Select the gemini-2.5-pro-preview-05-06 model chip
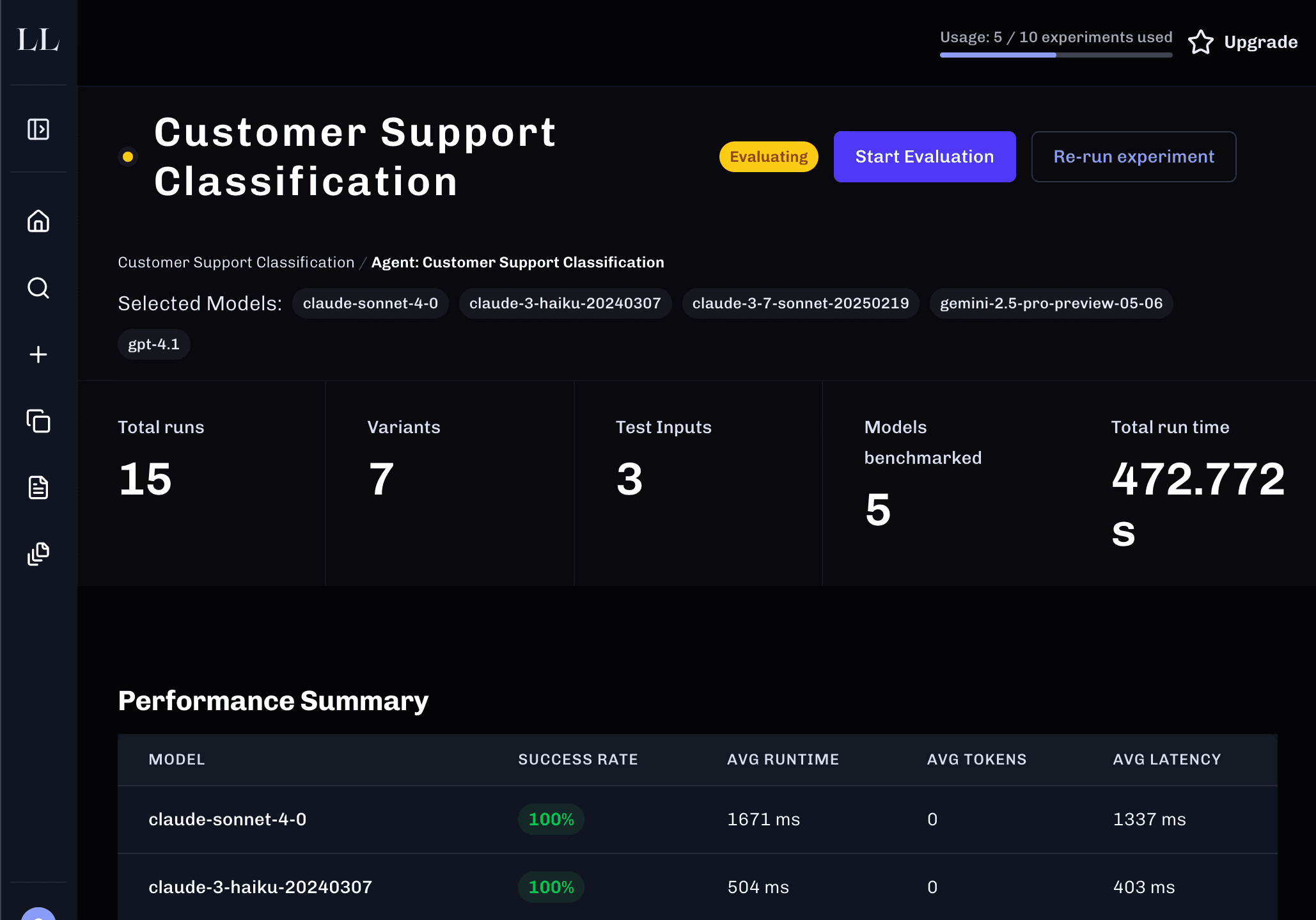This screenshot has width=1316, height=920. 1051,303
